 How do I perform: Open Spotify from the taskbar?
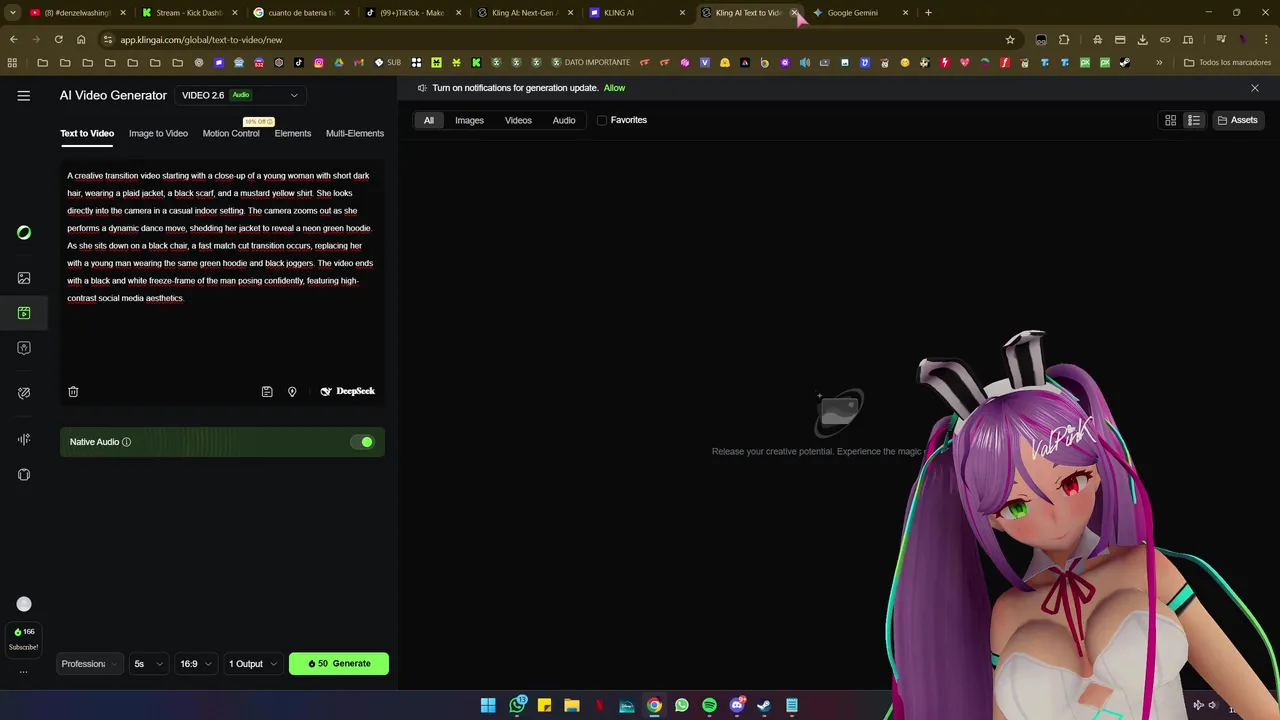point(709,705)
